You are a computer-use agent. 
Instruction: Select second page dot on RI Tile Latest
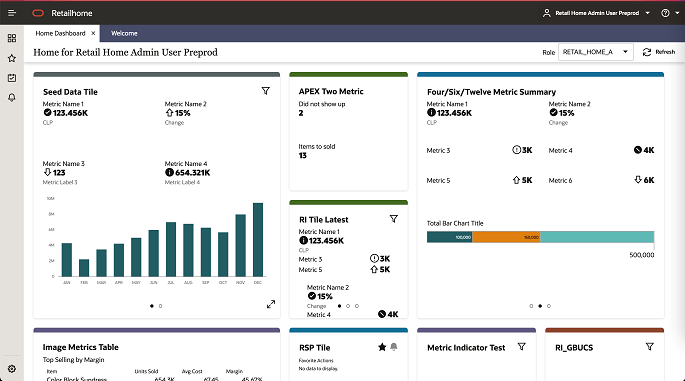(348, 306)
